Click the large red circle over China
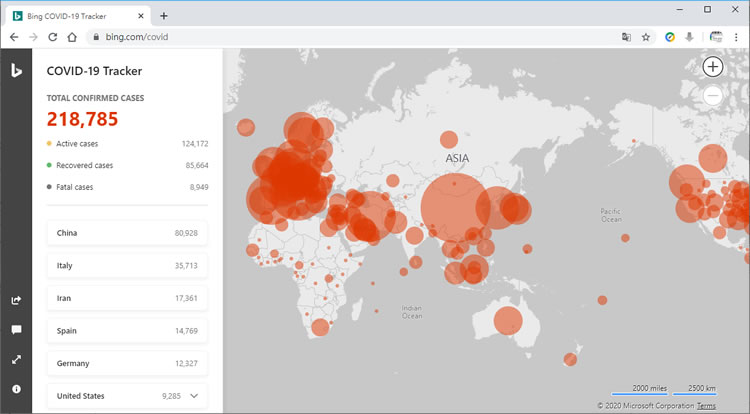 coord(456,209)
